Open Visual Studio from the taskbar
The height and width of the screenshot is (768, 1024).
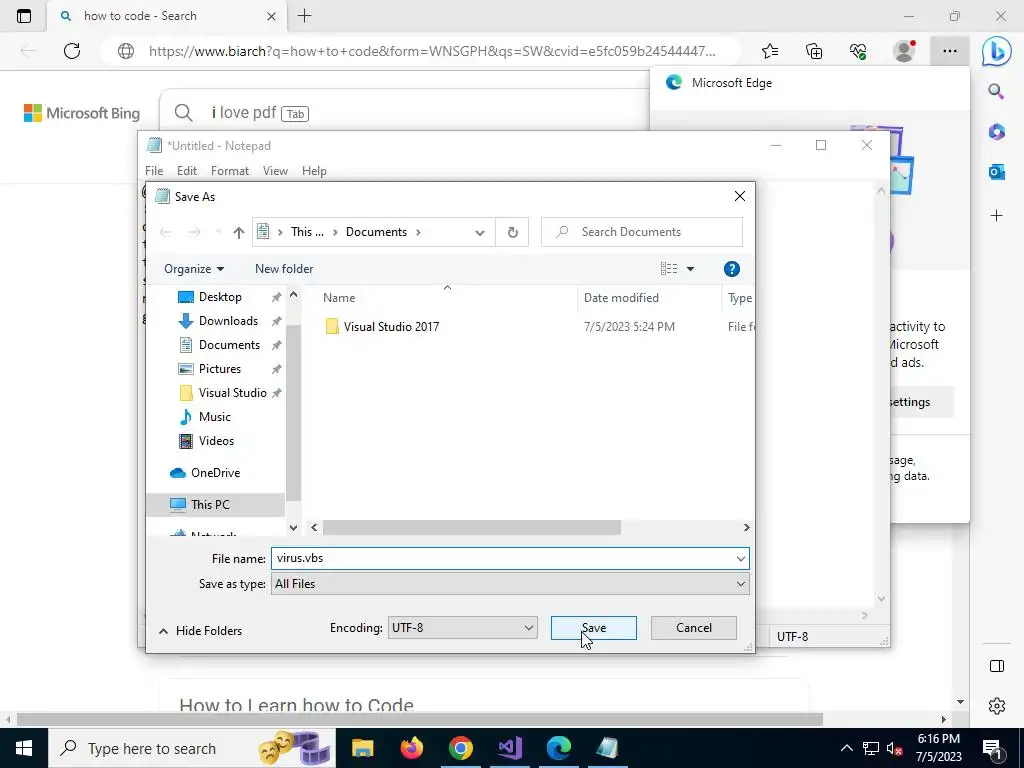coord(509,748)
